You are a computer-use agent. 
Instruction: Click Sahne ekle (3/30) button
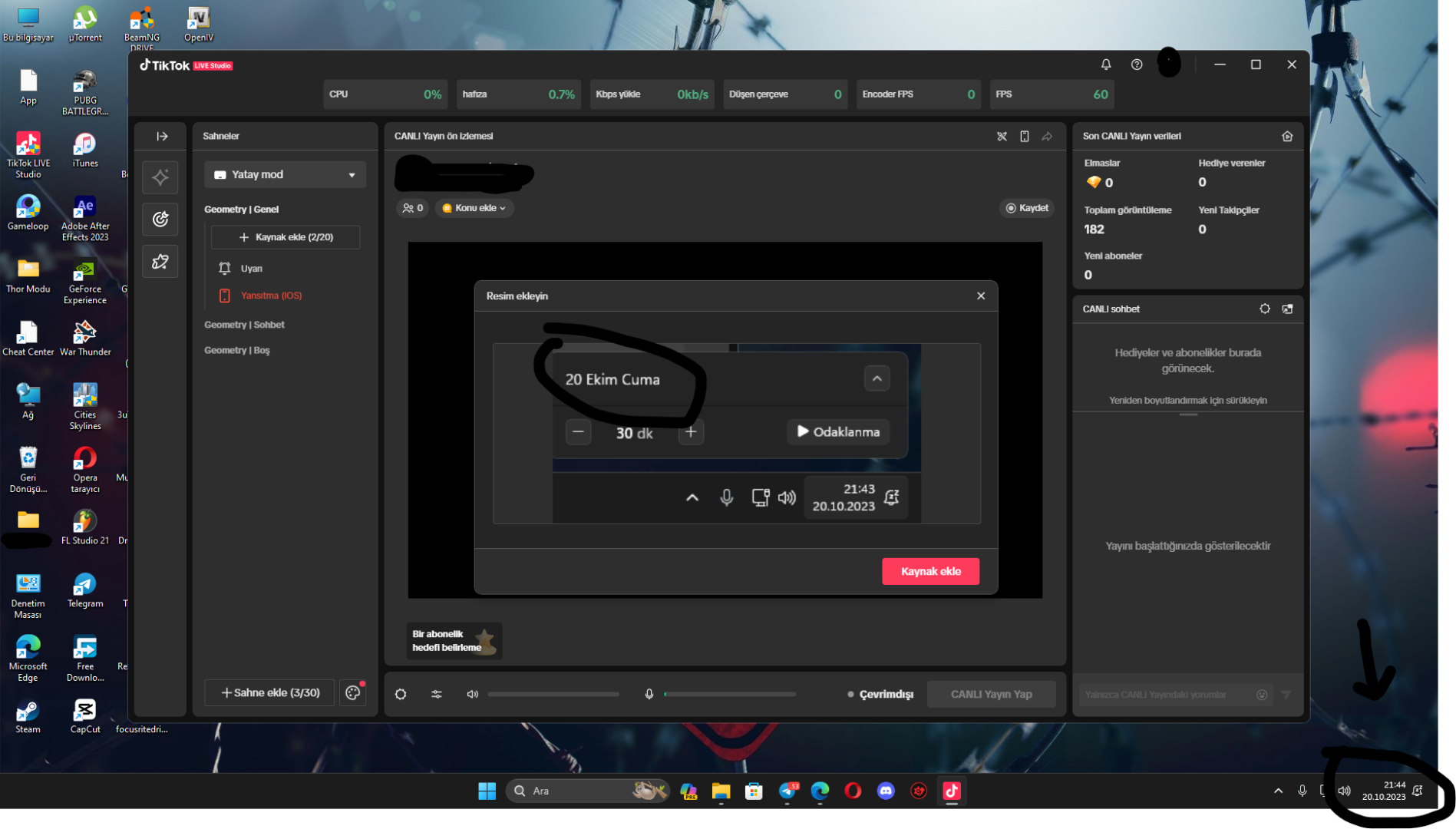click(x=269, y=692)
